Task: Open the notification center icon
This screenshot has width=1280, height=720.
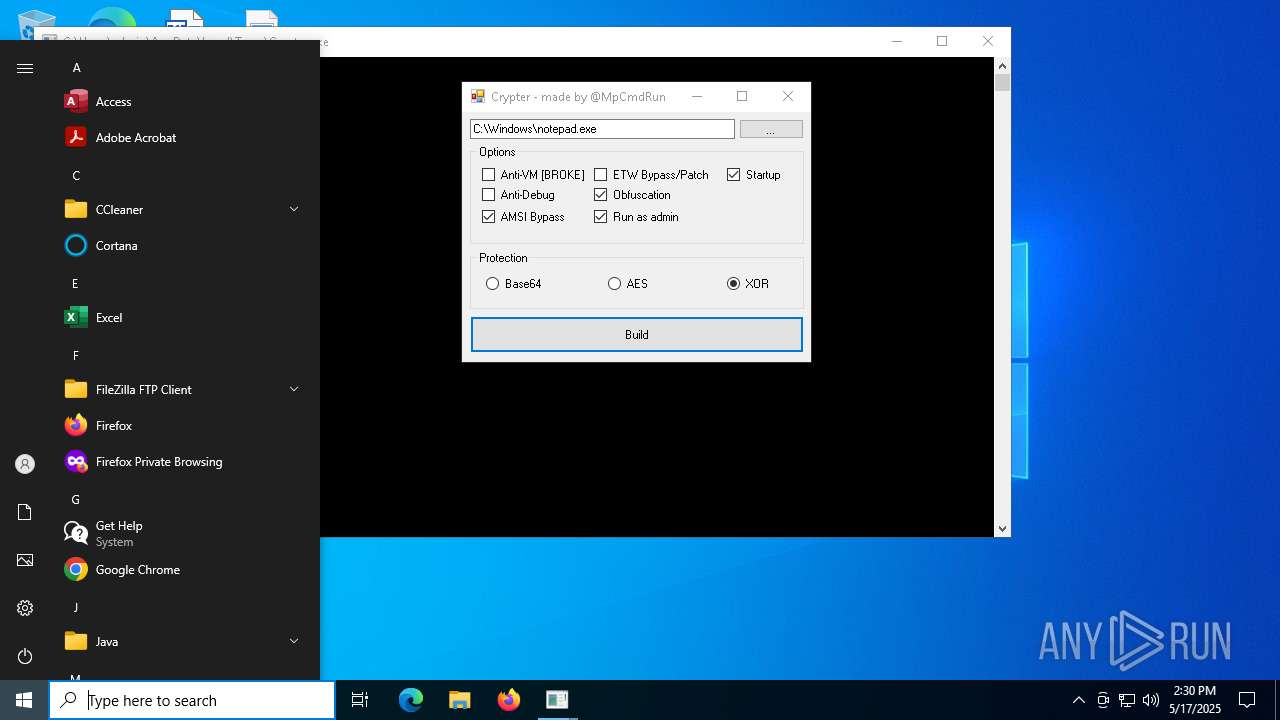Action: [x=1247, y=700]
